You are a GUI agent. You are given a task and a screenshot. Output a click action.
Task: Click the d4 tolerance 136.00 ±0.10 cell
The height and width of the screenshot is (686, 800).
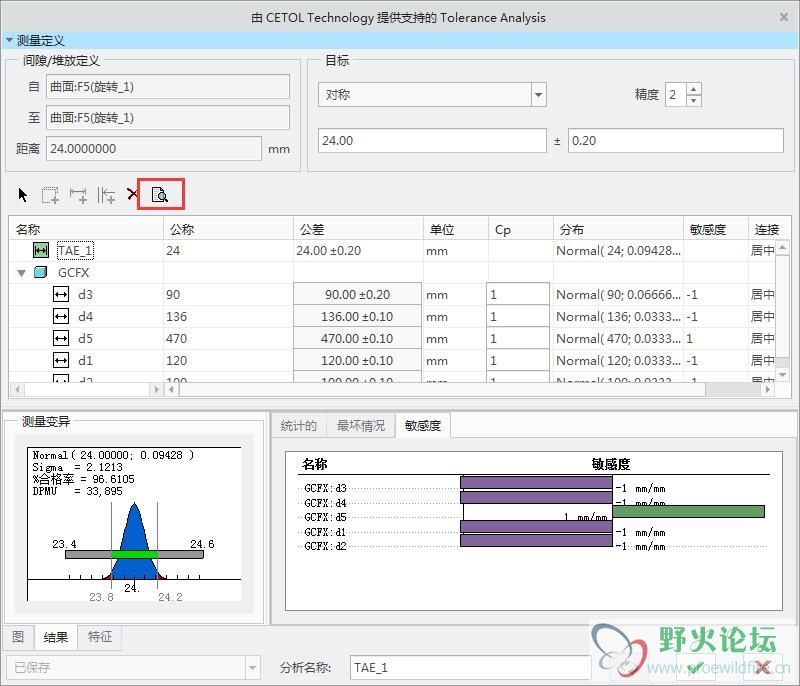tap(357, 316)
